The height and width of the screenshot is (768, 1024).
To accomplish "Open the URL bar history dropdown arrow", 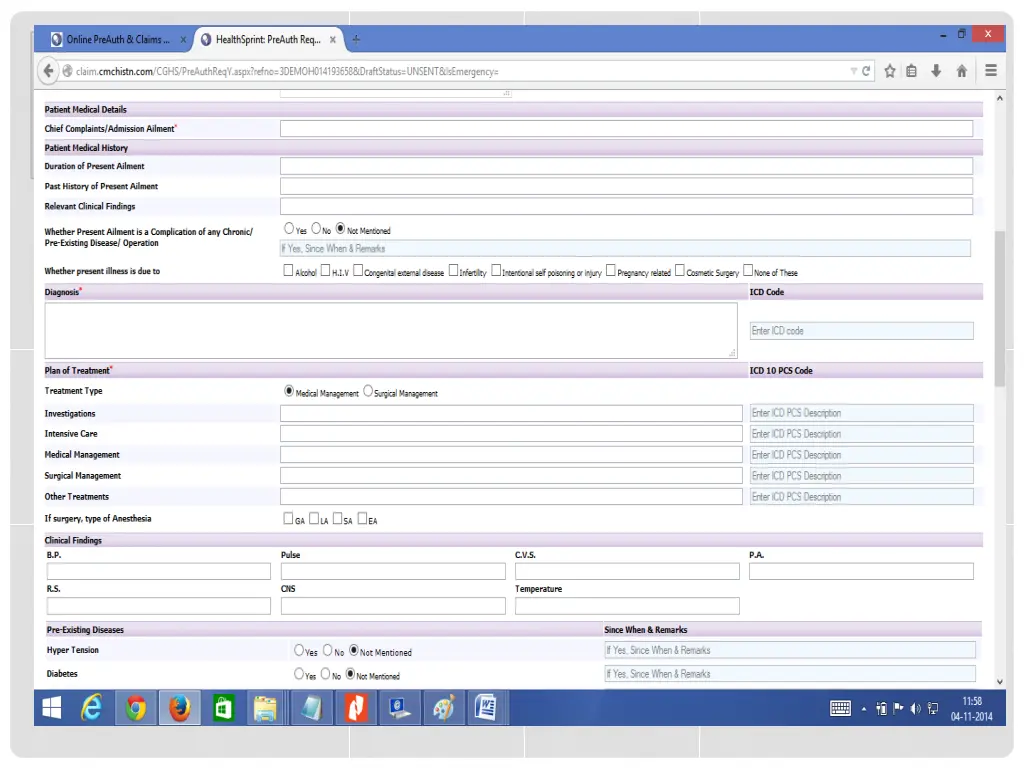I will click(x=854, y=71).
